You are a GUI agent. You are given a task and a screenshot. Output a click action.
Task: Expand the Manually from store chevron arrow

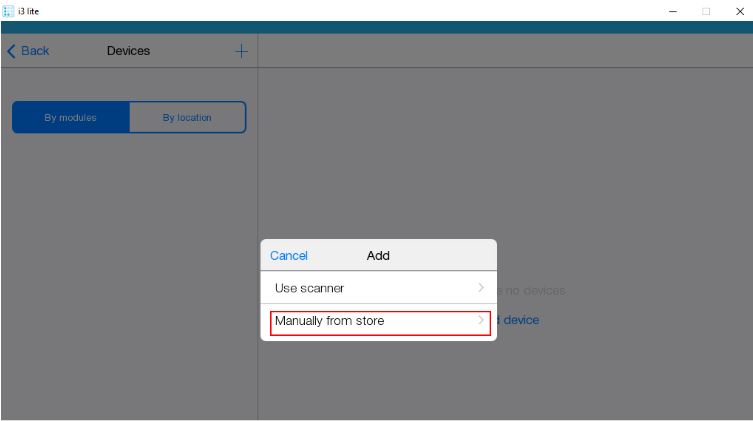(x=481, y=321)
